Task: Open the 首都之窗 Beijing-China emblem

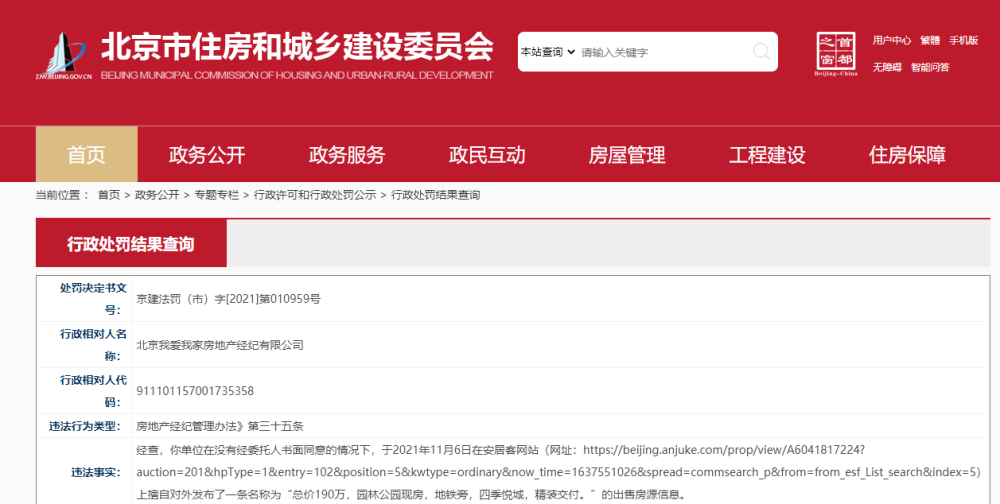Action: (836, 54)
